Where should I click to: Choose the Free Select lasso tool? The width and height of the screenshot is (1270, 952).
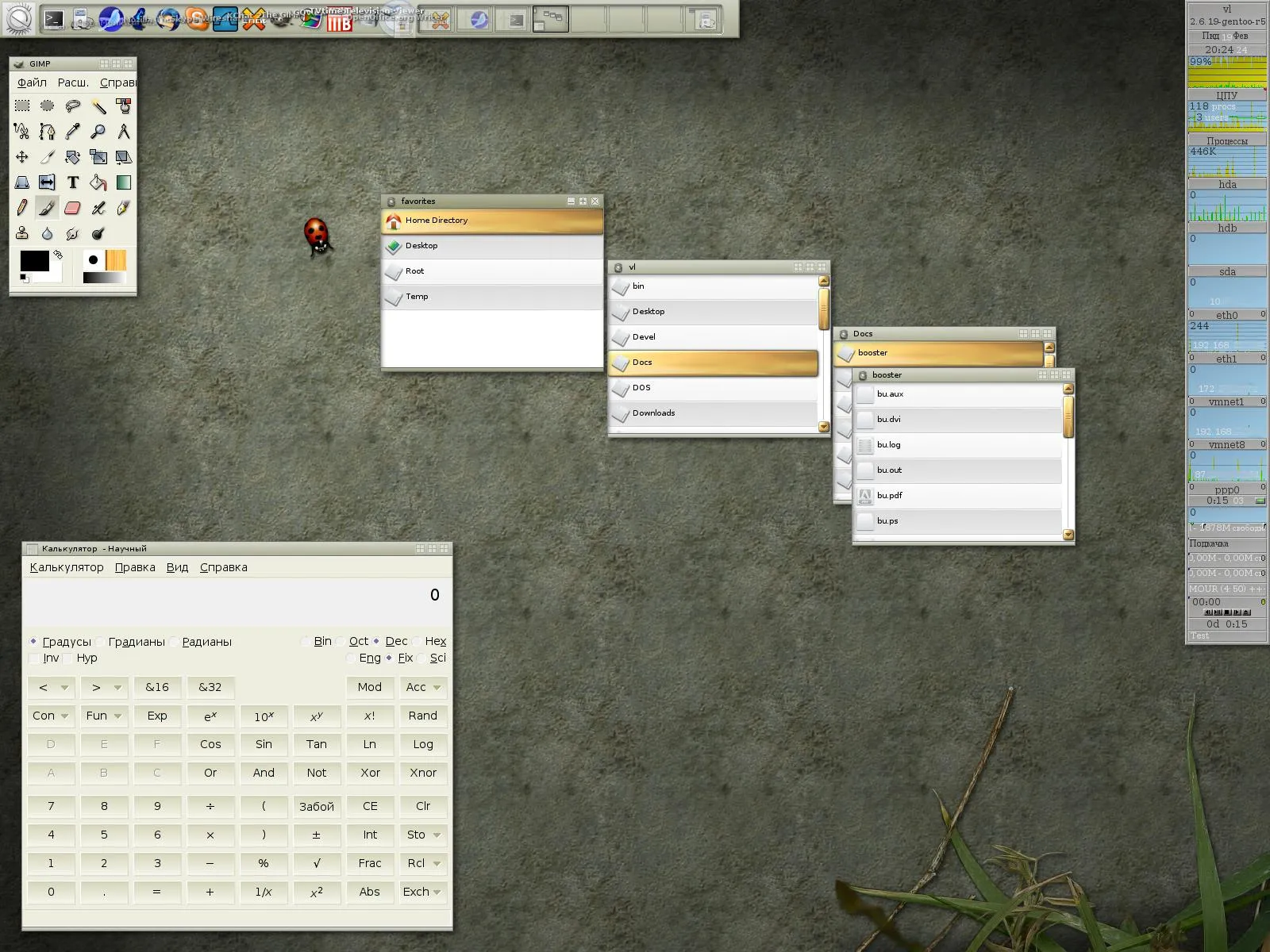click(73, 106)
